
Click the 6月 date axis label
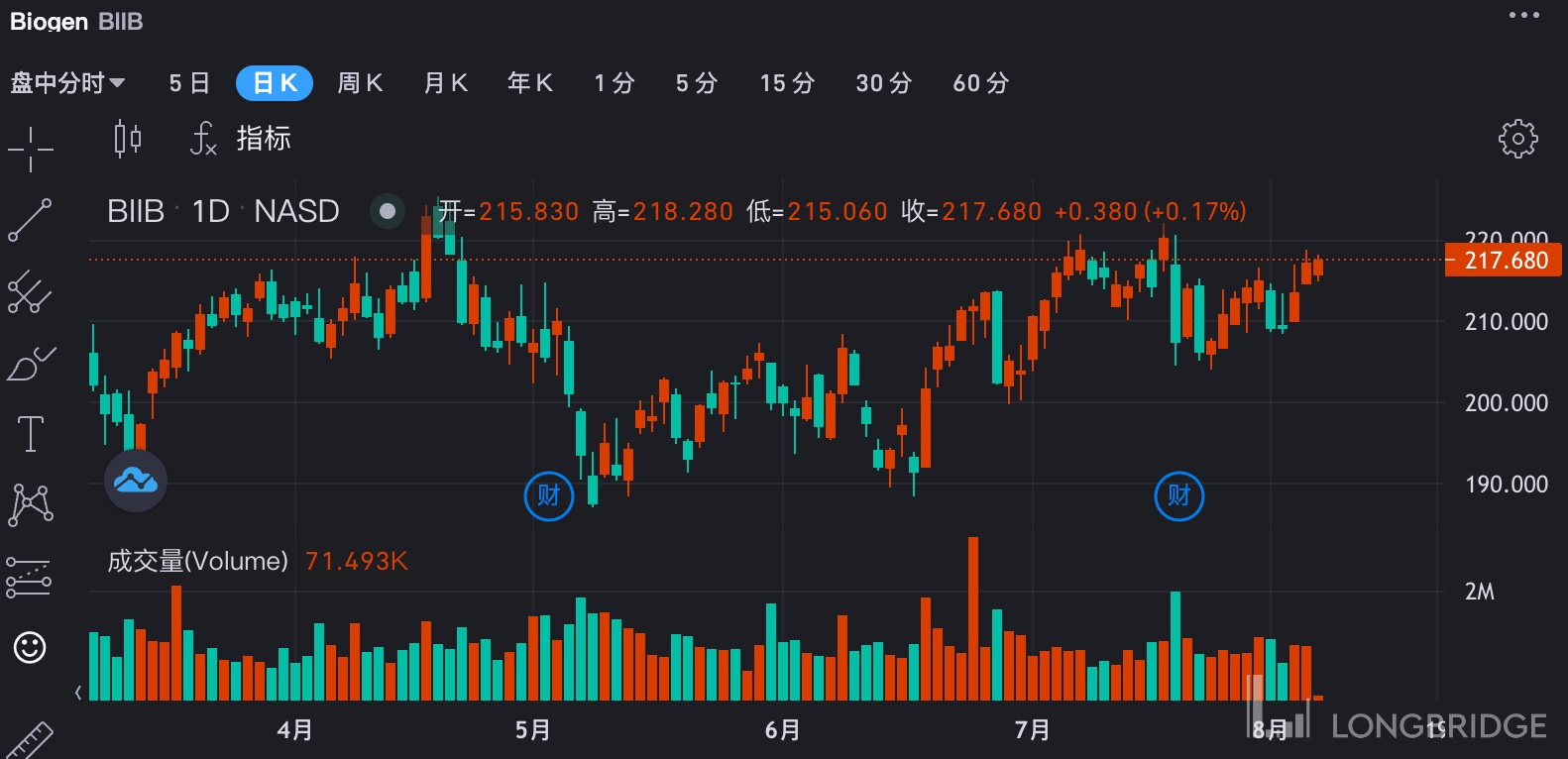[782, 730]
